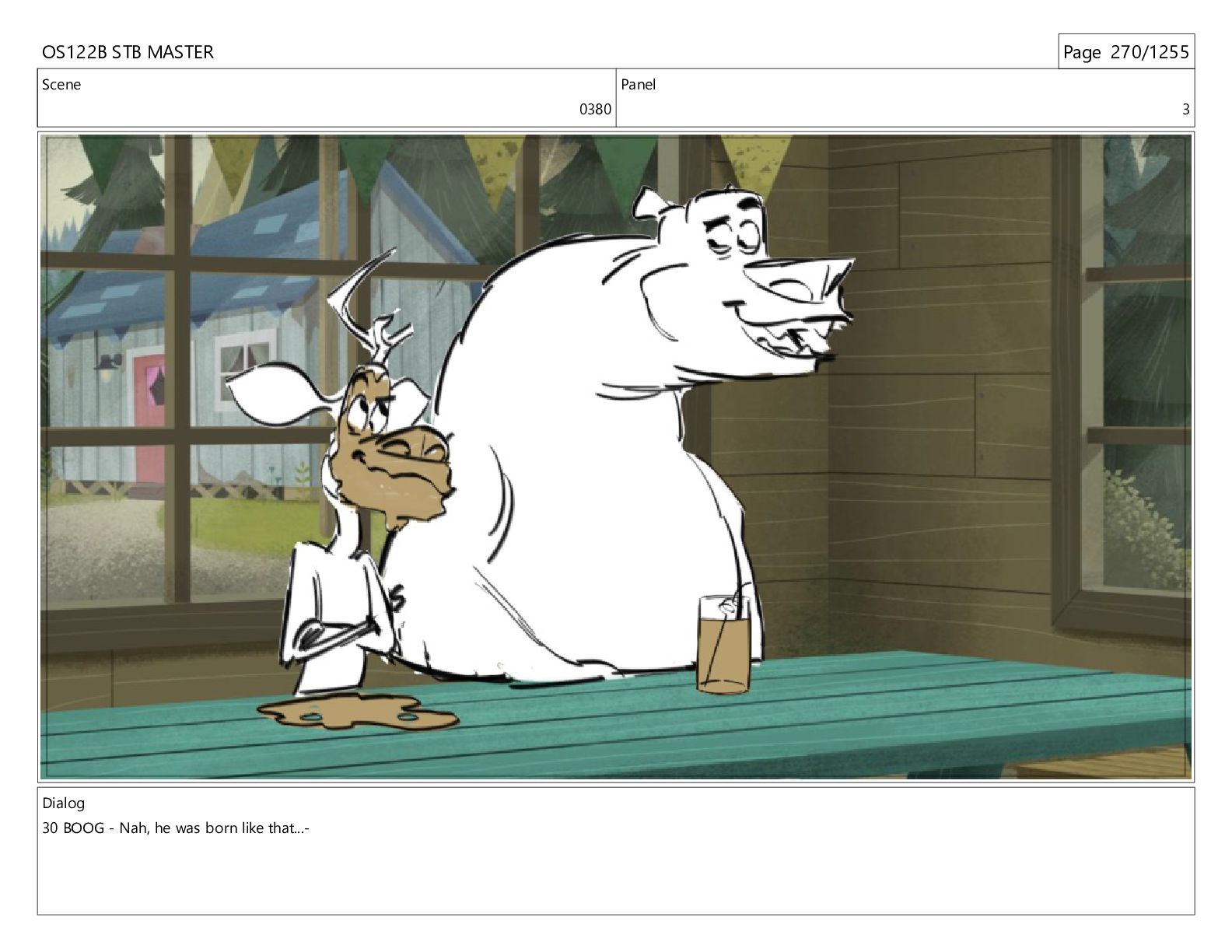This screenshot has height=952, width=1232.
Task: Select the 'OS122B STB MASTER' title text
Action: pyautogui.click(x=128, y=52)
